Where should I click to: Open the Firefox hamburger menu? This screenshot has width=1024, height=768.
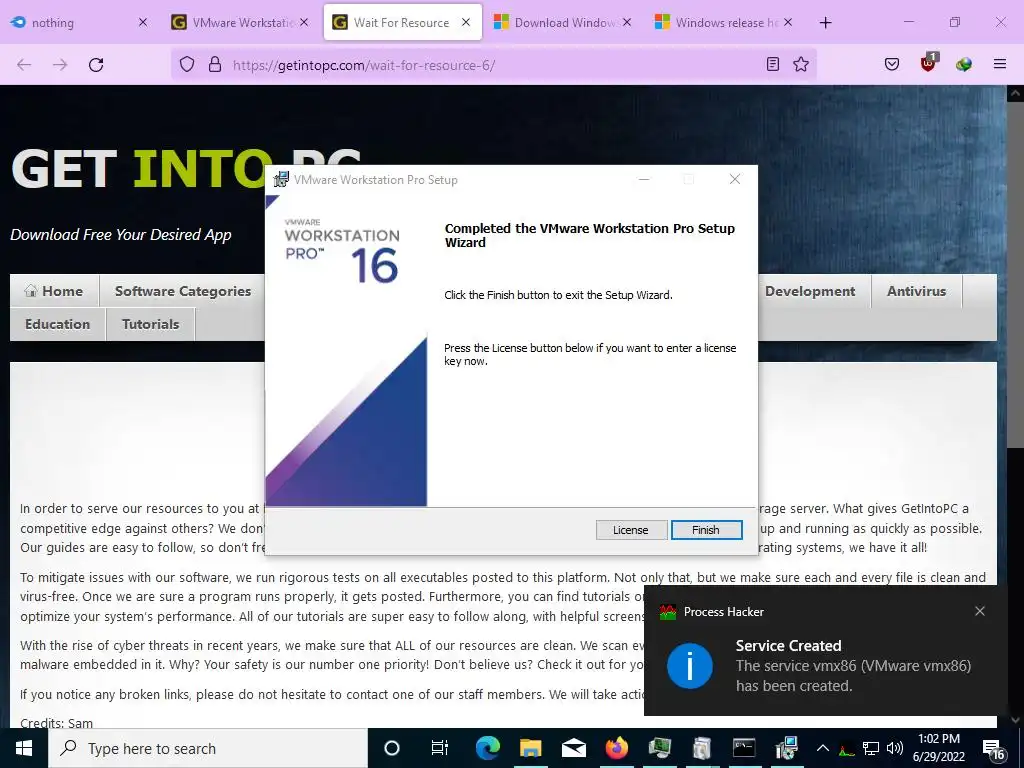click(x=999, y=64)
